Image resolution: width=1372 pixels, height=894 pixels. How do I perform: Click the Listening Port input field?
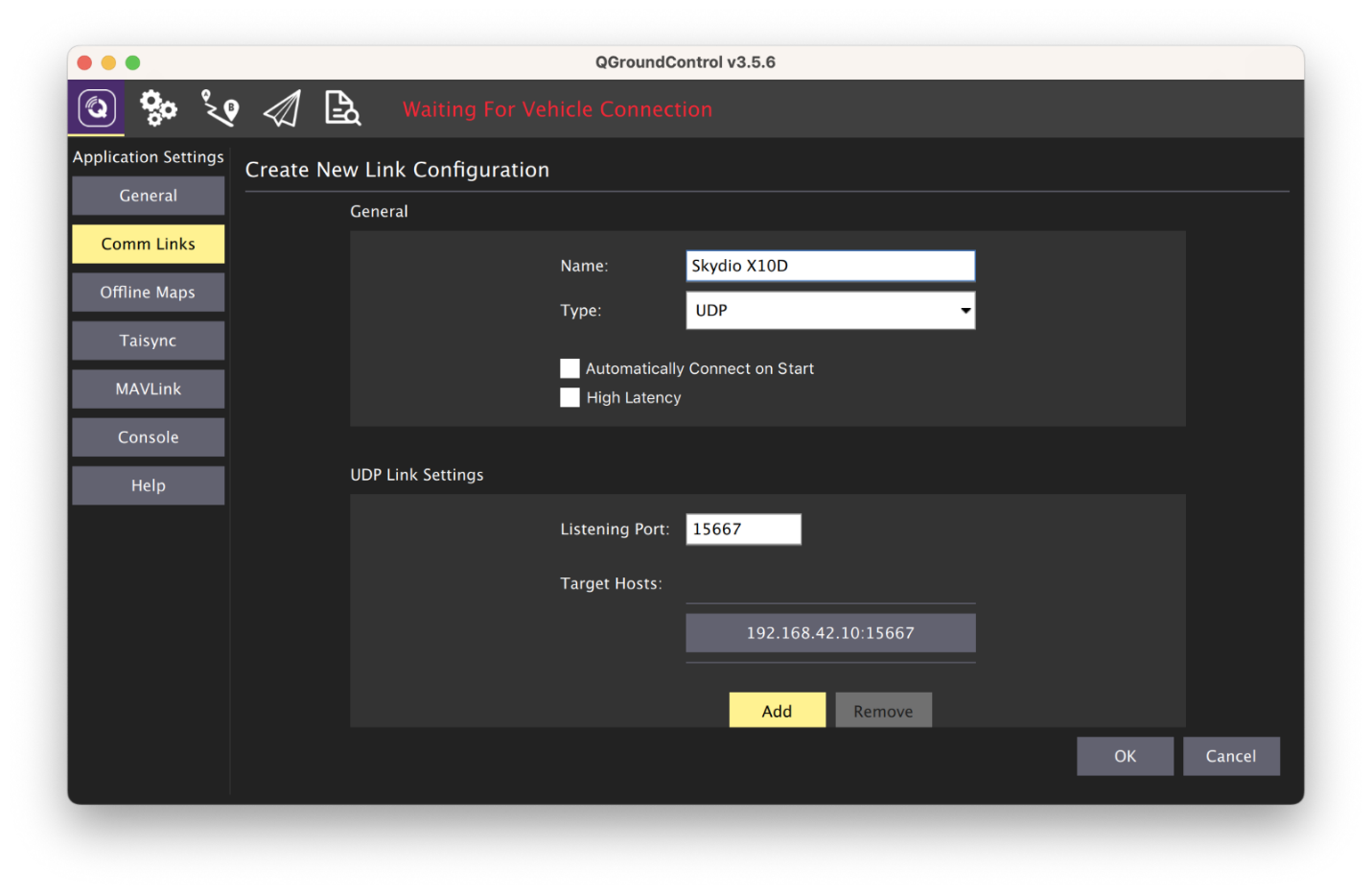pos(743,529)
